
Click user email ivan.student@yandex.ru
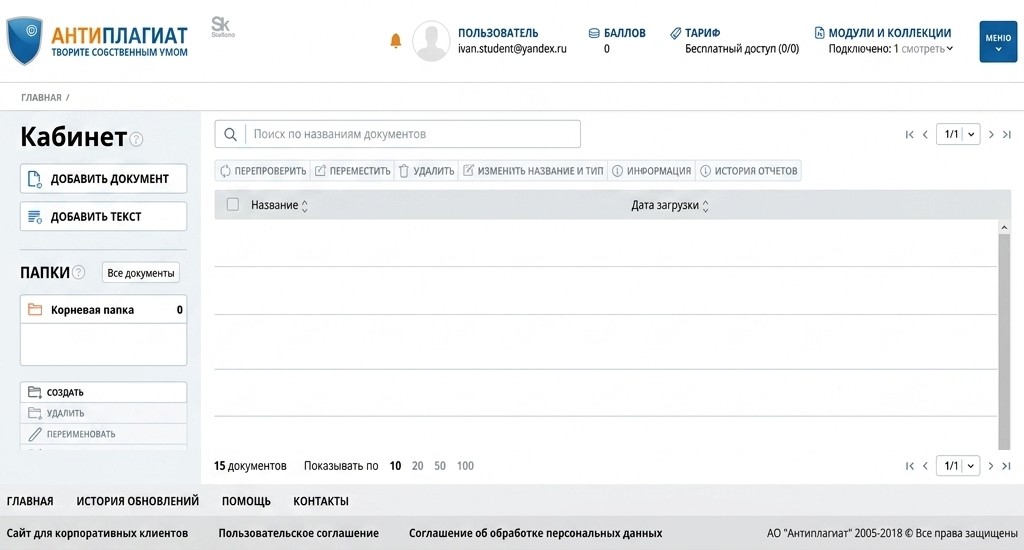tap(512, 49)
